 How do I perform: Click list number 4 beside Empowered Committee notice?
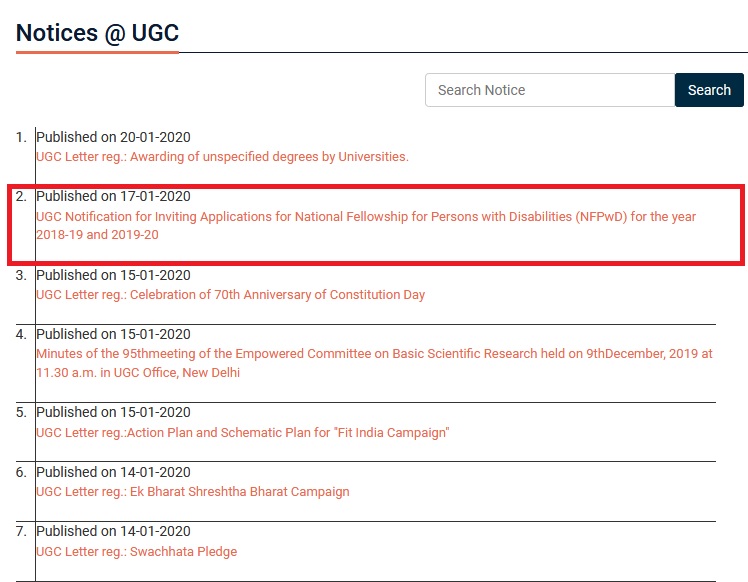(x=21, y=334)
